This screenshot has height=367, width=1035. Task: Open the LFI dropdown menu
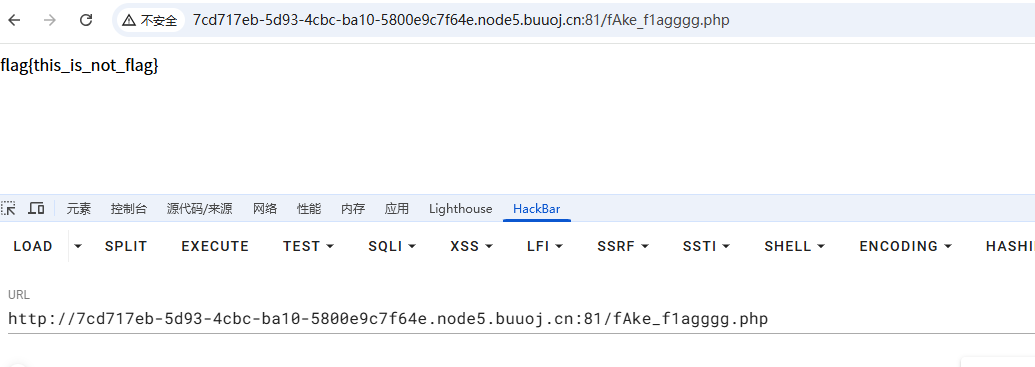tap(545, 246)
